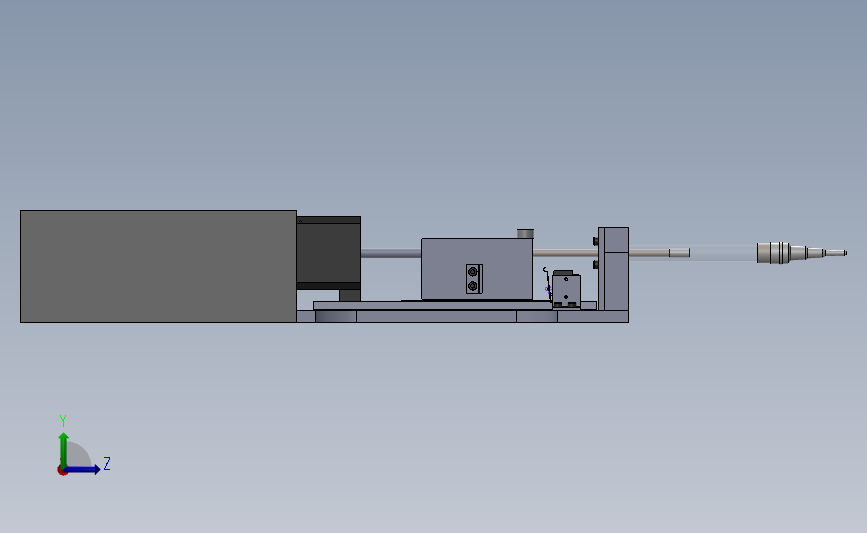Click the red origin ball of the triad
The width and height of the screenshot is (867, 533).
pyautogui.click(x=62, y=471)
